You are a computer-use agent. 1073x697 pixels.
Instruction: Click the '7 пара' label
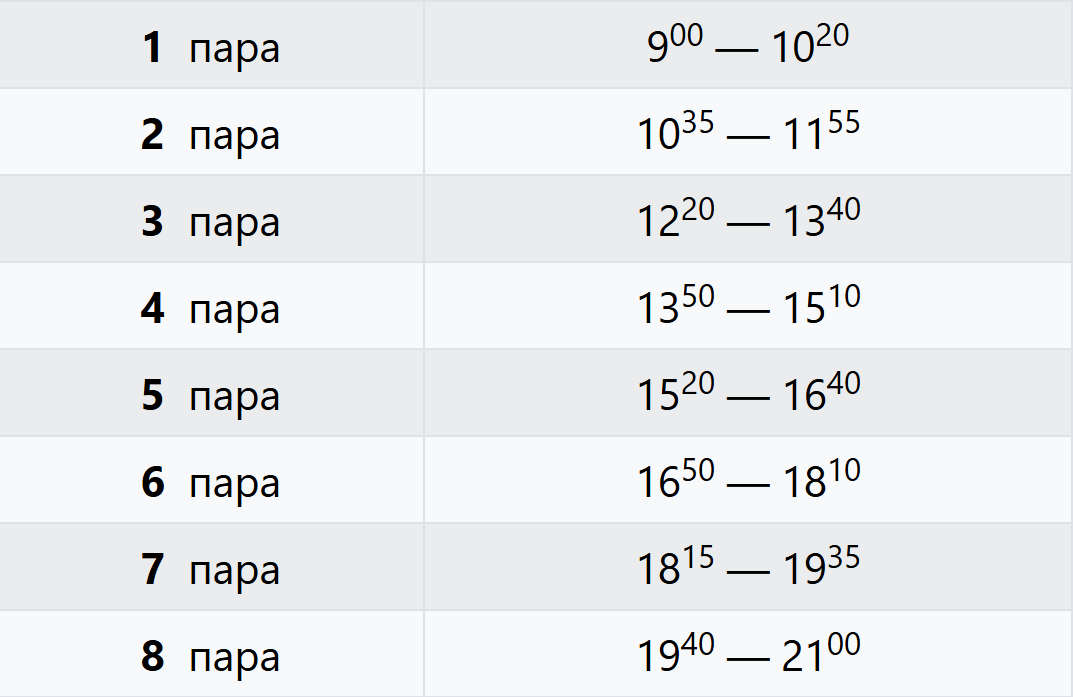[x=211, y=570]
